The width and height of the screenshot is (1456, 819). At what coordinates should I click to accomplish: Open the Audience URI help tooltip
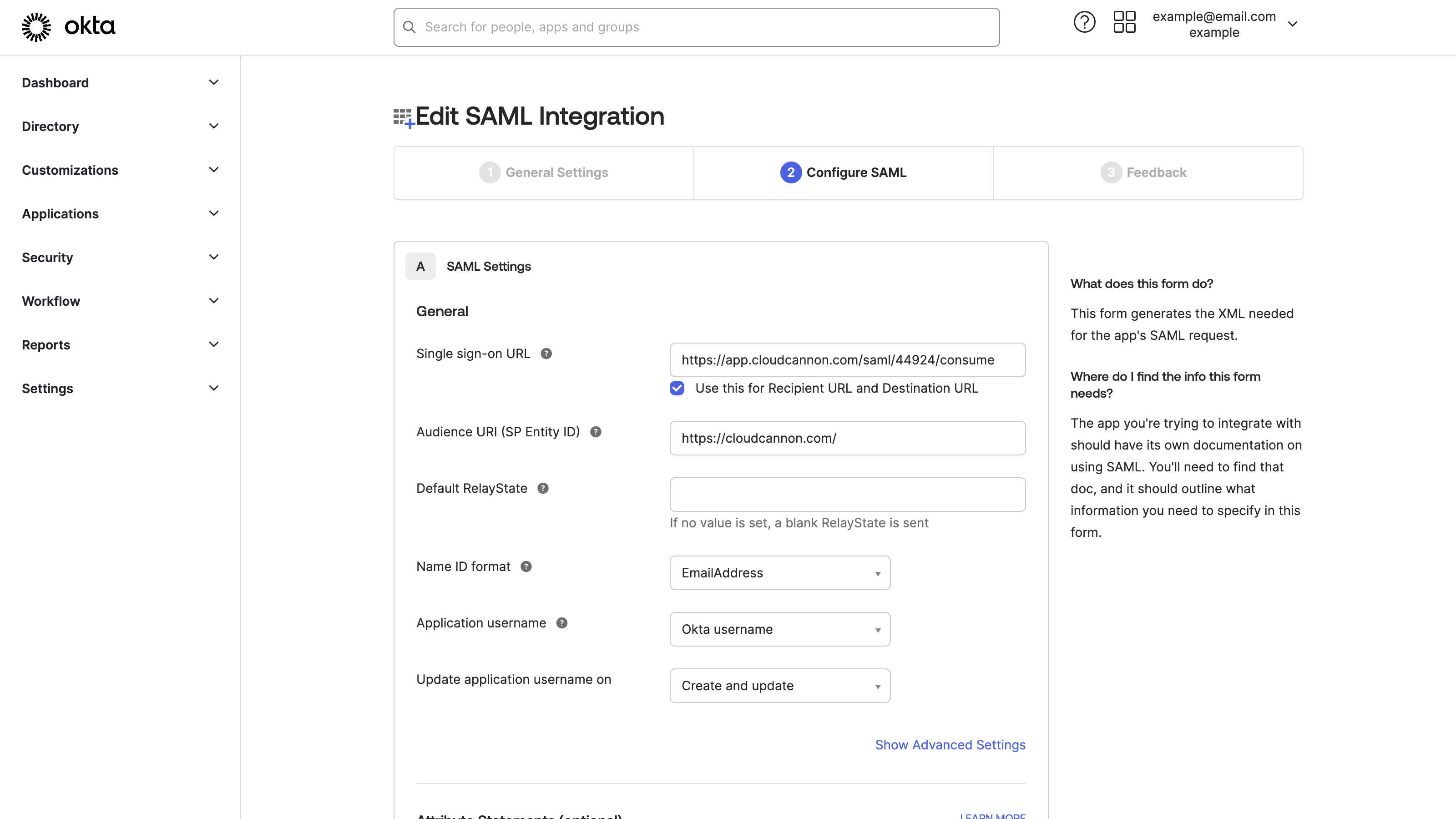pos(595,431)
